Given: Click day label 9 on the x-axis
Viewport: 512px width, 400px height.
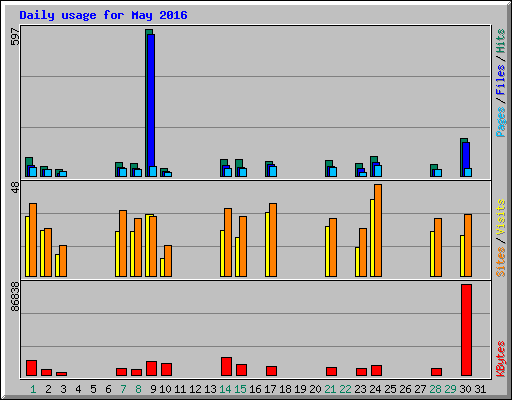Looking at the screenshot, I should click(153, 389).
